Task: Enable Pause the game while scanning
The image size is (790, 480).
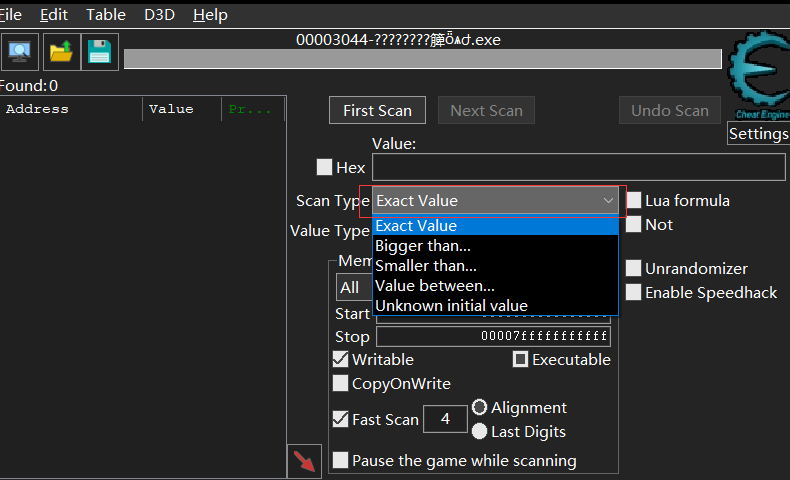Action: coord(341,460)
